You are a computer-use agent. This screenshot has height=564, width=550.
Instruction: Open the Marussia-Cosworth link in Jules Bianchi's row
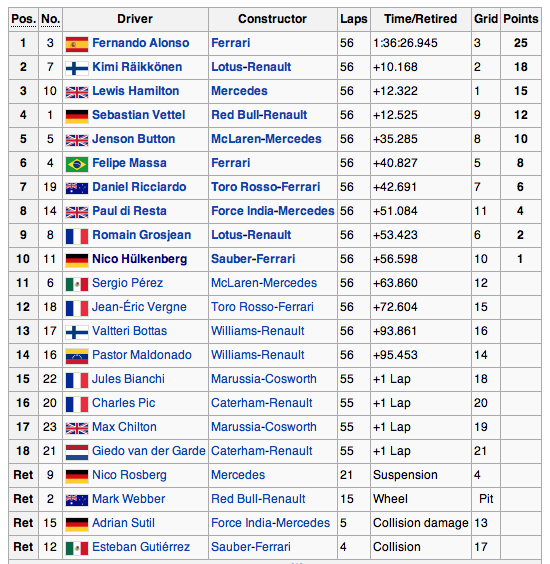pos(264,379)
